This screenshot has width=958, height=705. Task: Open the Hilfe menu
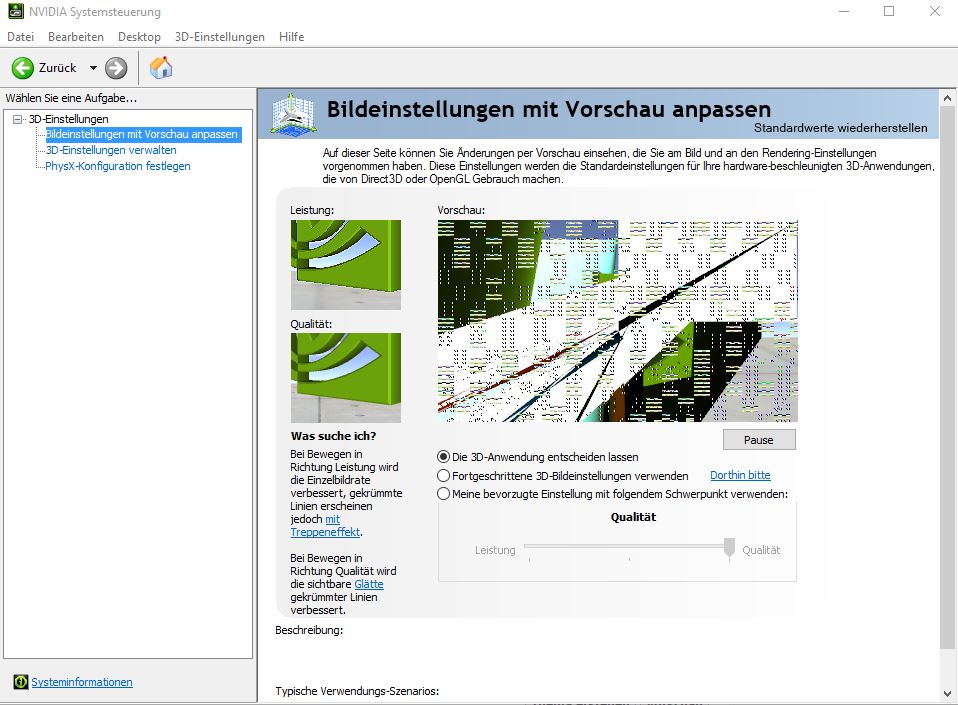(x=291, y=37)
